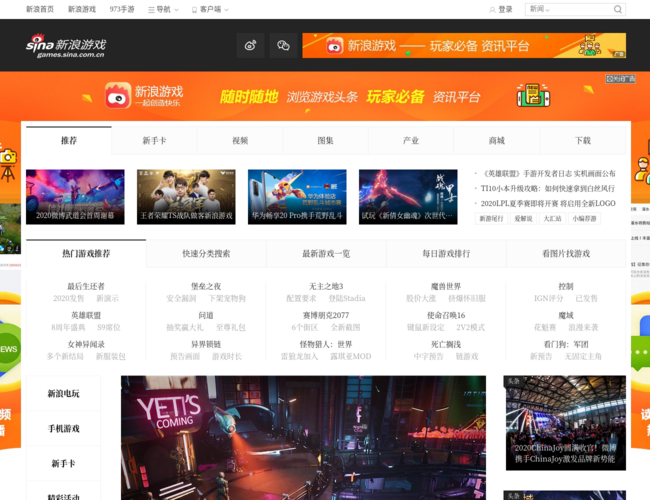This screenshot has width=650, height=500.
Task: Click the header 玩家必备资讯平台 banner ad
Action: (464, 46)
